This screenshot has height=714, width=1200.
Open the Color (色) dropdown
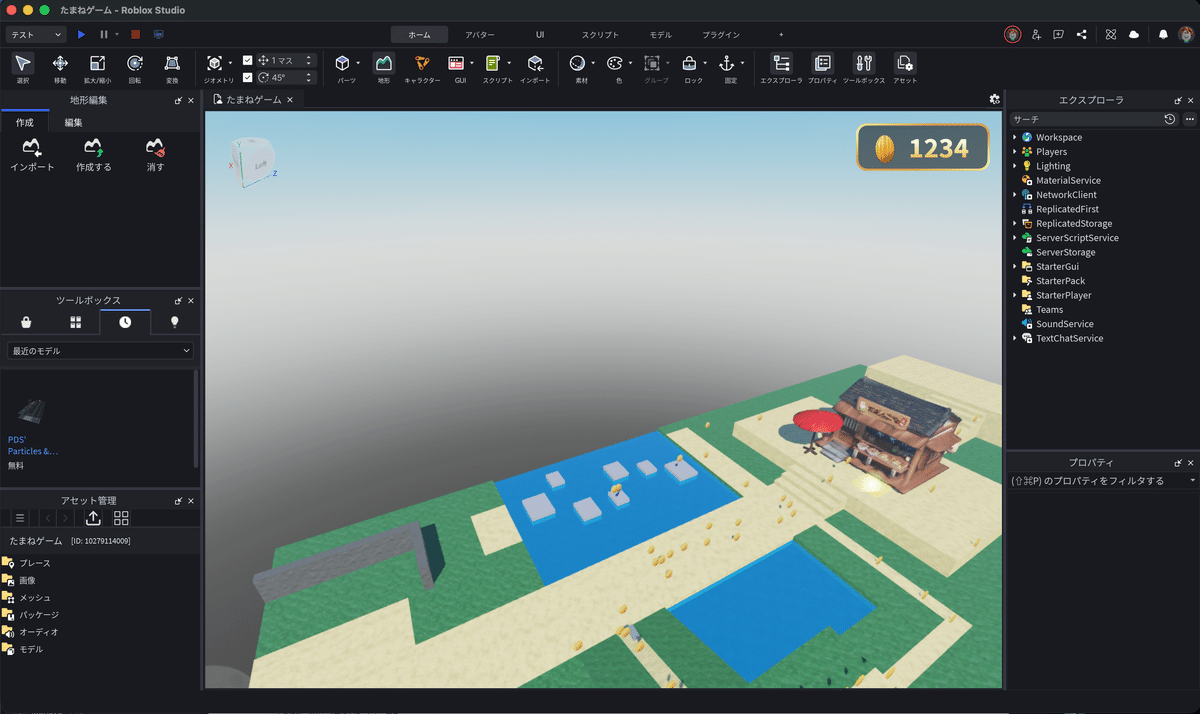tap(630, 63)
